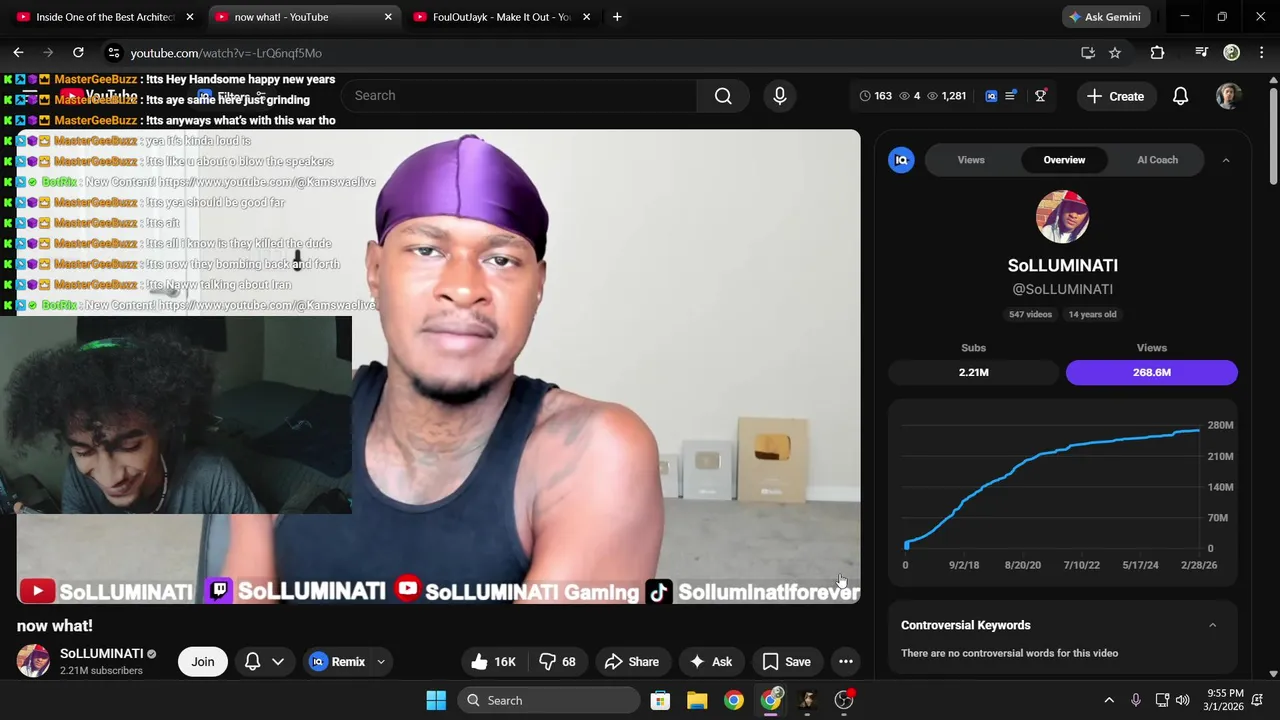1280x720 pixels.
Task: Click the Ask button below the video
Action: point(710,662)
